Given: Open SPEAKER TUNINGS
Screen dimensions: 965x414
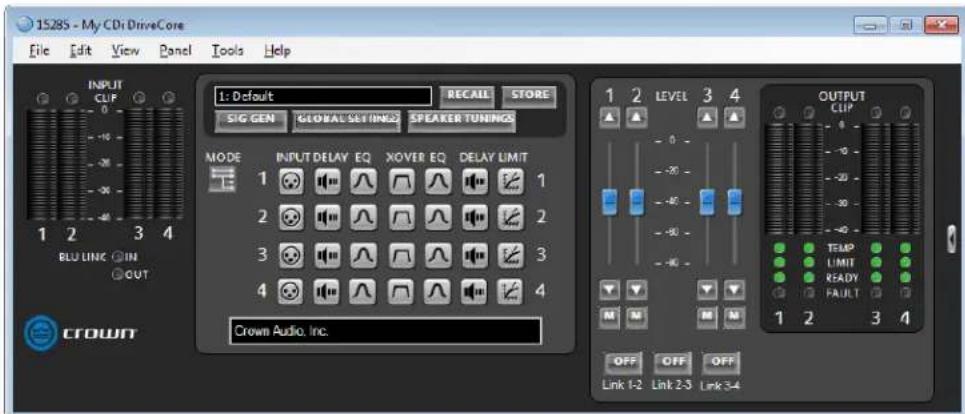Looking at the screenshot, I should (462, 121).
